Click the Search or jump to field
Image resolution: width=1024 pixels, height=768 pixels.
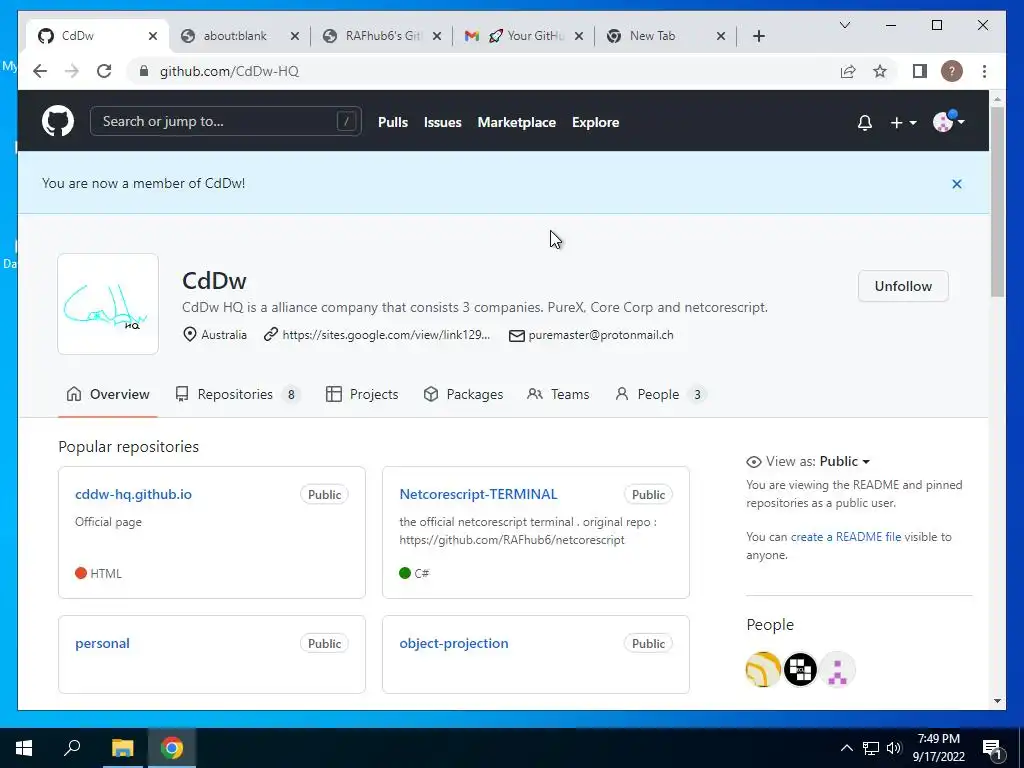(x=225, y=121)
